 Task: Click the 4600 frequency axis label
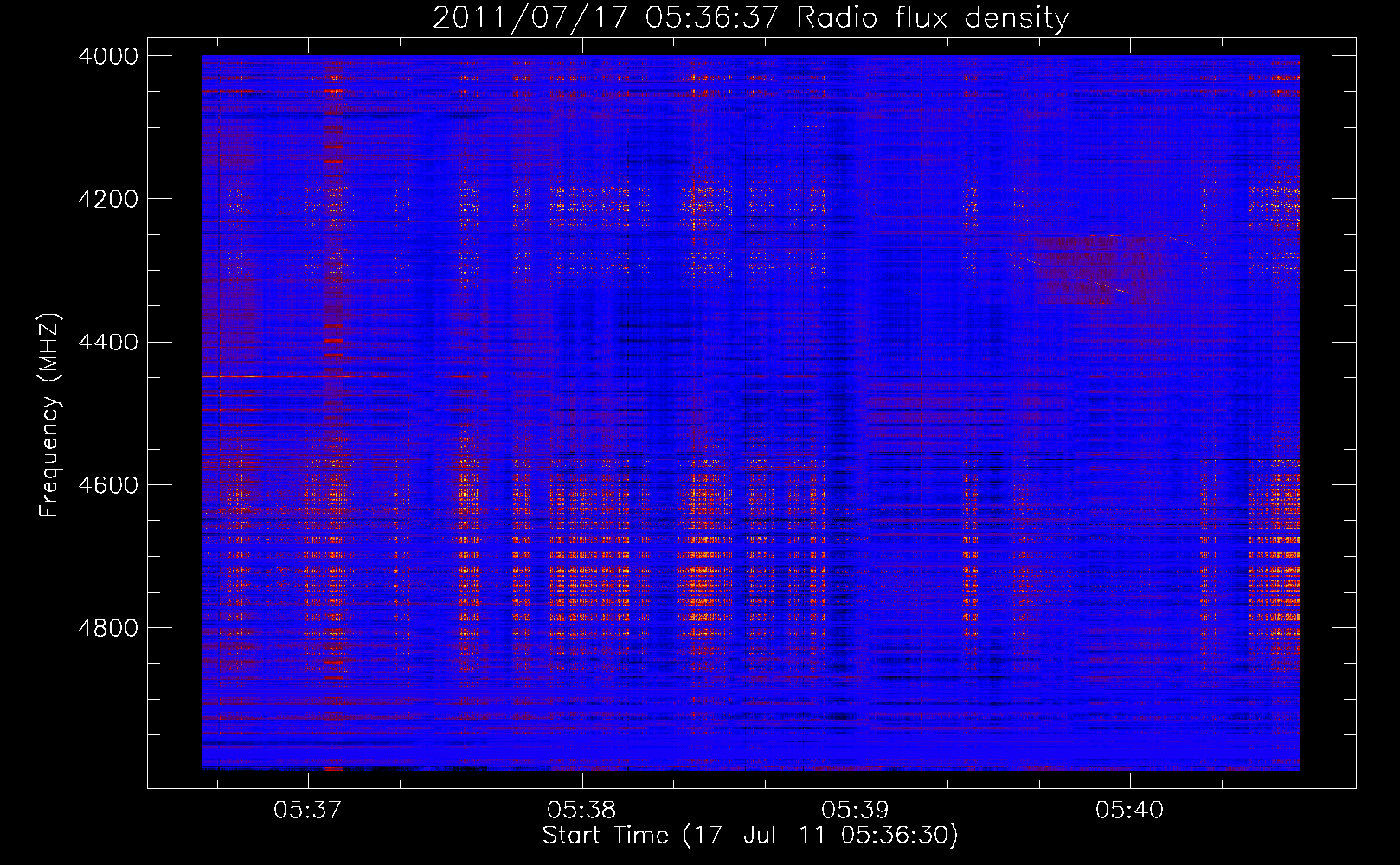pyautogui.click(x=108, y=485)
